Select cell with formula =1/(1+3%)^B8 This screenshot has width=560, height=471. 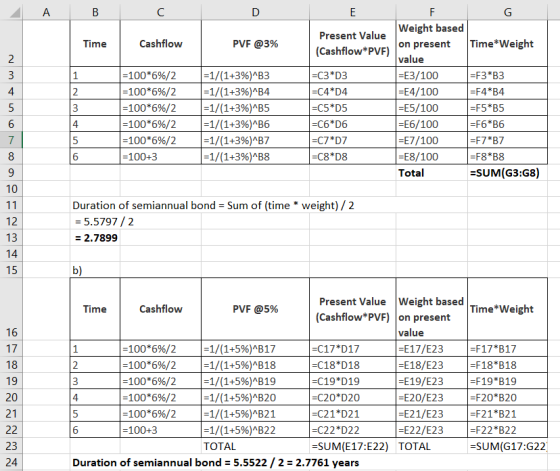255,156
